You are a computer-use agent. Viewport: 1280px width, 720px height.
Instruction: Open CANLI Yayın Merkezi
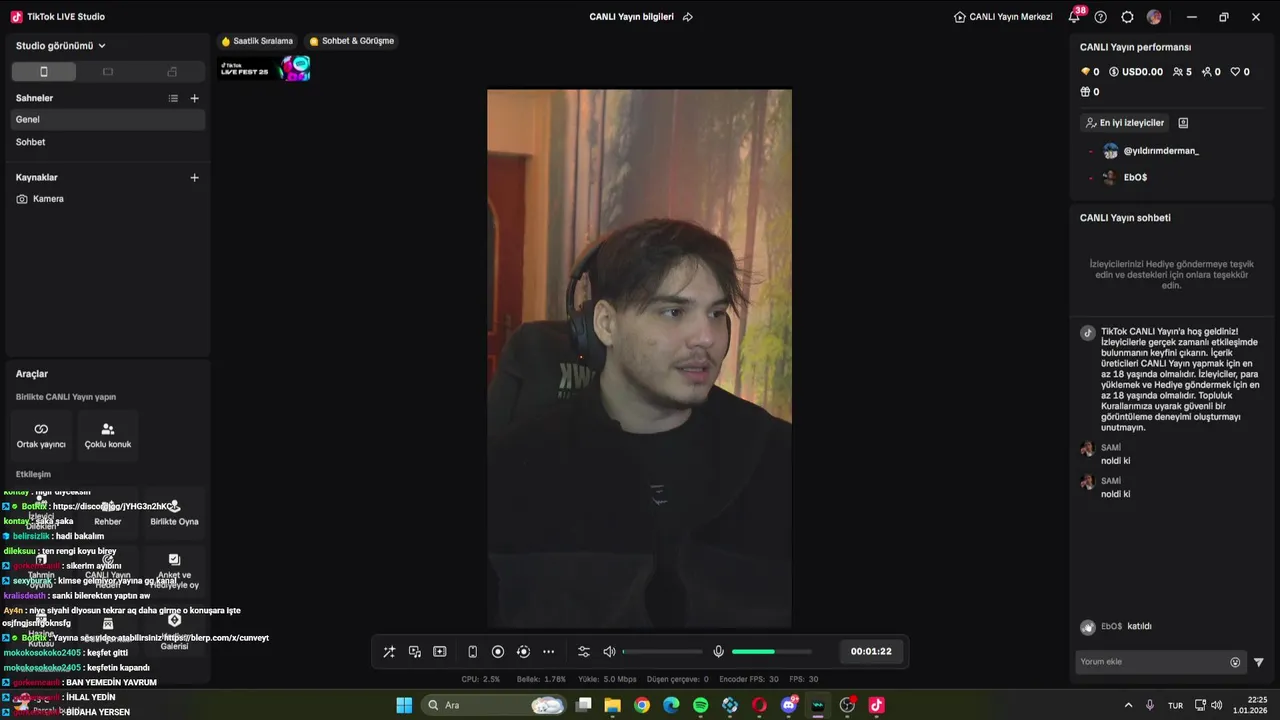coord(1003,17)
